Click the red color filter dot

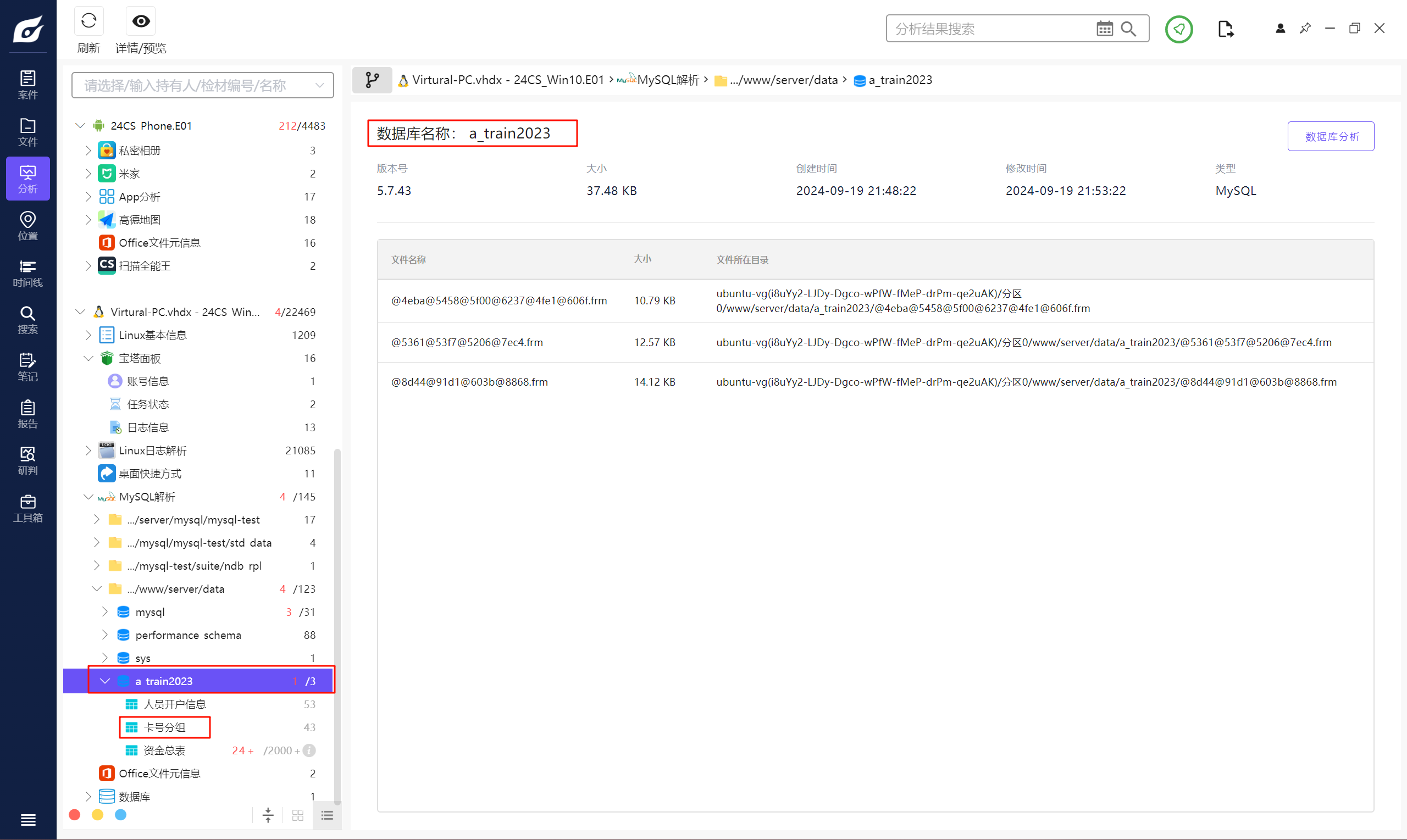74,815
